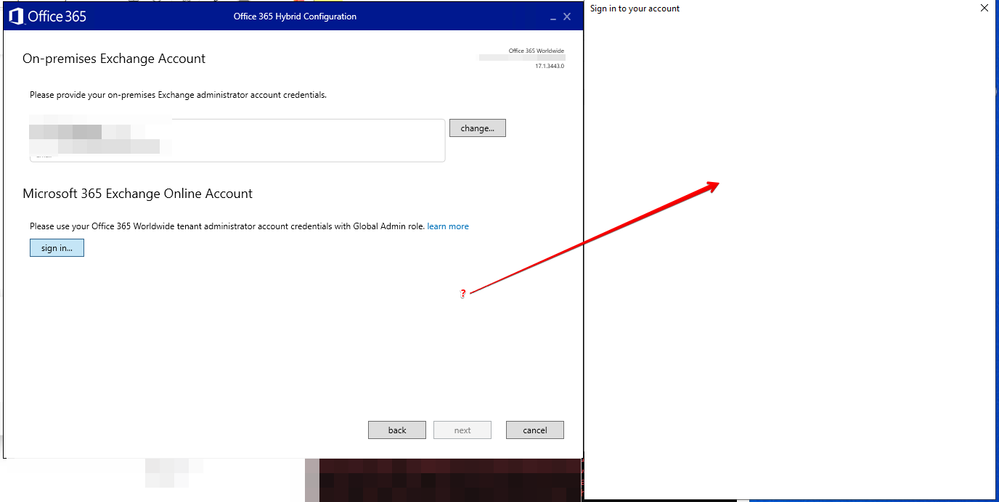Open the learn more link
Viewport: 999px width, 502px height.
coord(448,226)
